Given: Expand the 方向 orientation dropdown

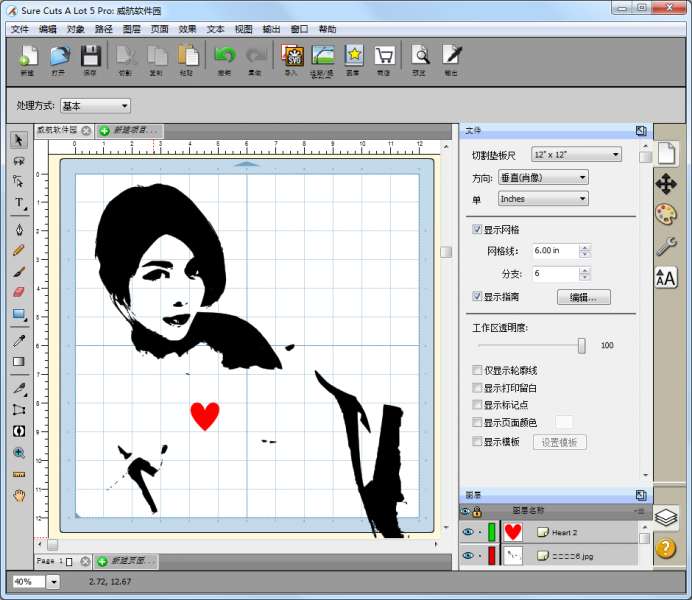Looking at the screenshot, I should tap(542, 177).
